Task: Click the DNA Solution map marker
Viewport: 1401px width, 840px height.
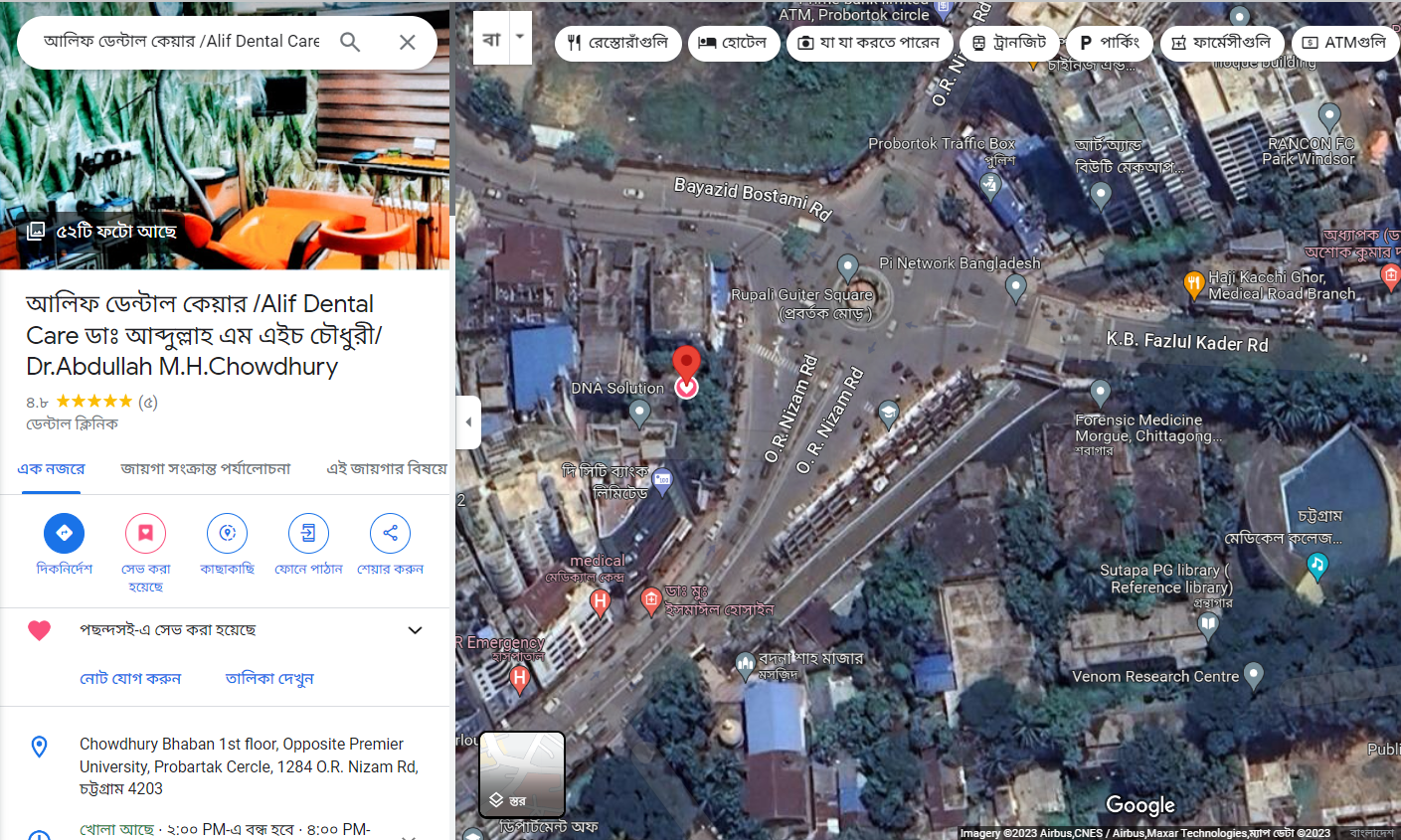Action: tap(639, 412)
